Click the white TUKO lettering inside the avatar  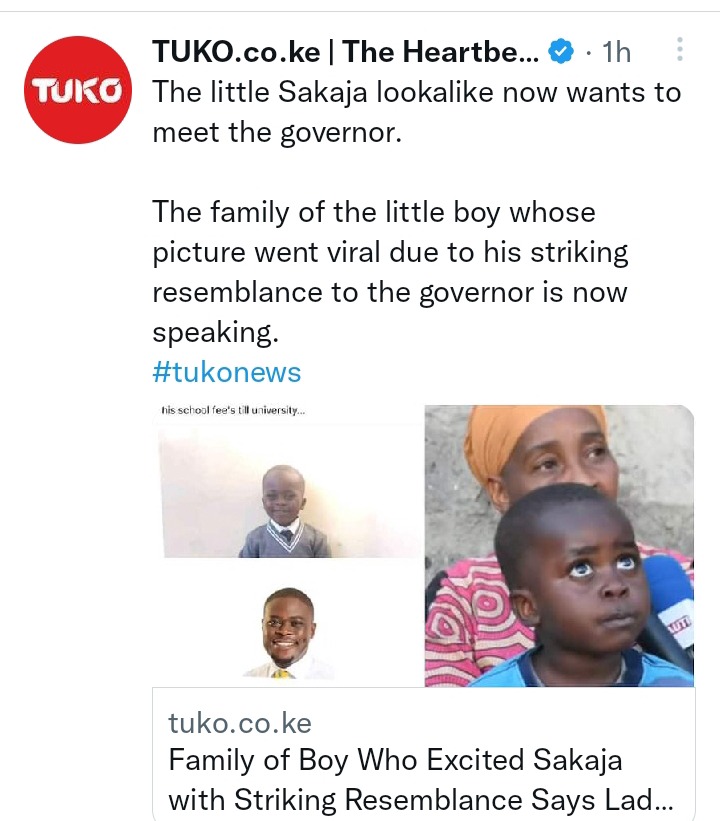click(78, 92)
